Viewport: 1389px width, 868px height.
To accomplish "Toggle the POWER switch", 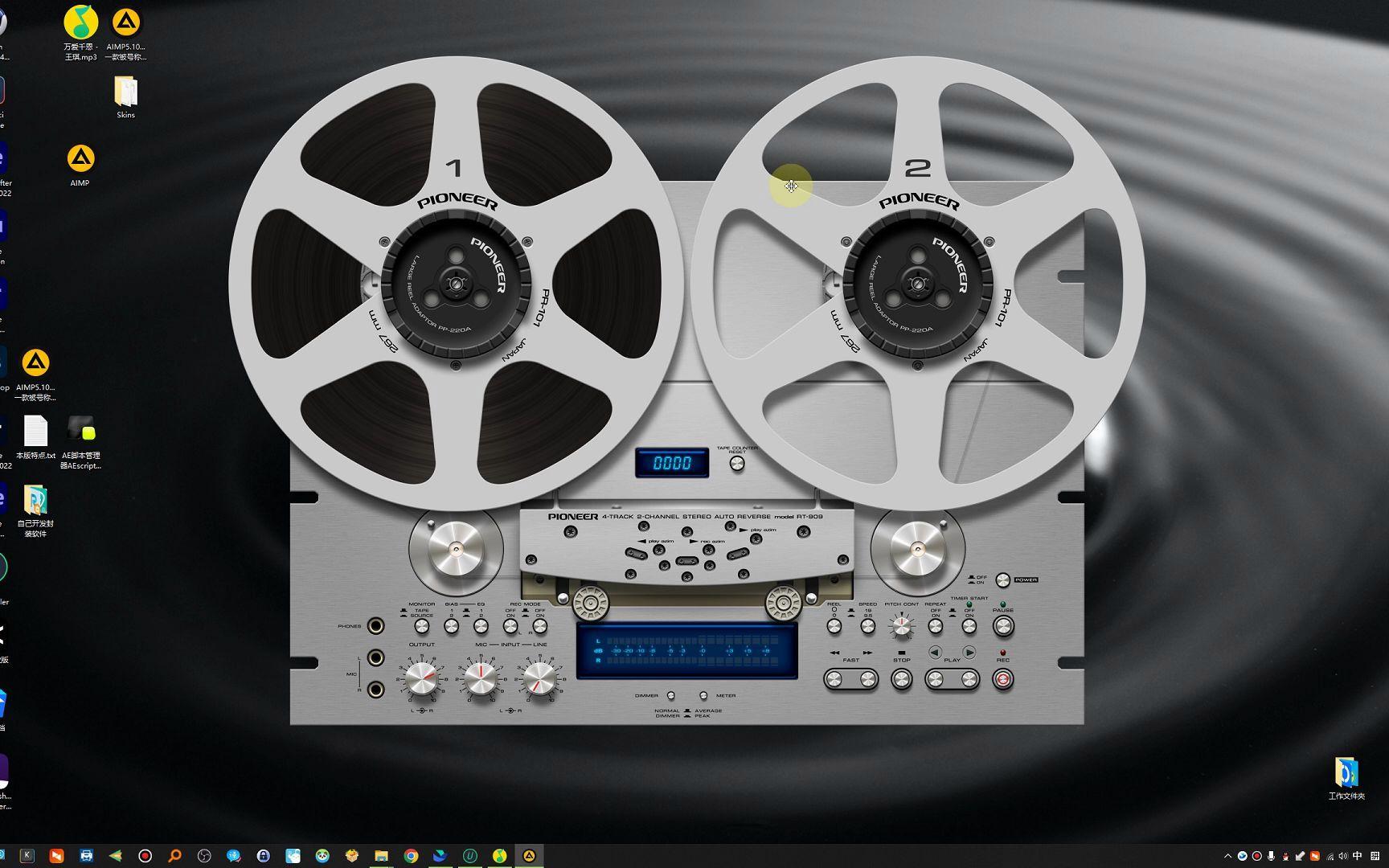I will coord(1002,579).
